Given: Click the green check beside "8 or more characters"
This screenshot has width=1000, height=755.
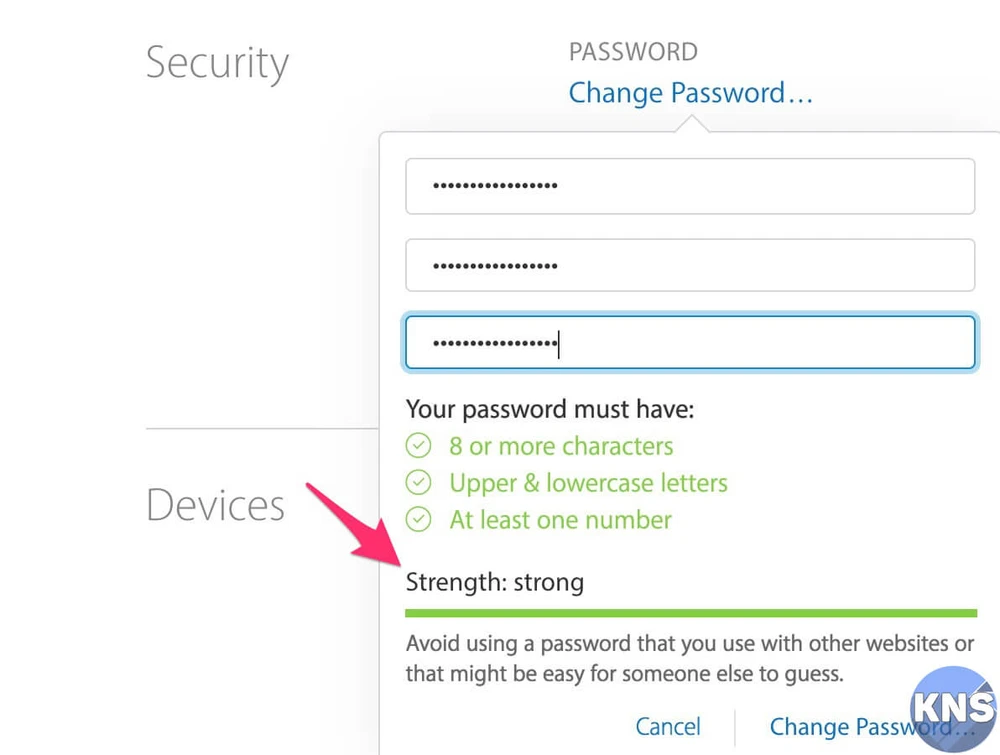Looking at the screenshot, I should coord(418,446).
